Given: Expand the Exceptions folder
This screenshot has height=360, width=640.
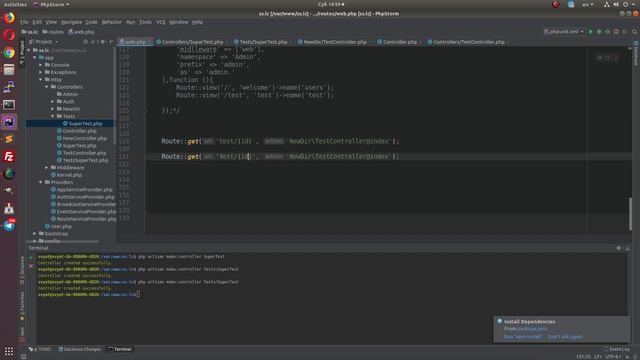Looking at the screenshot, I should (40, 72).
